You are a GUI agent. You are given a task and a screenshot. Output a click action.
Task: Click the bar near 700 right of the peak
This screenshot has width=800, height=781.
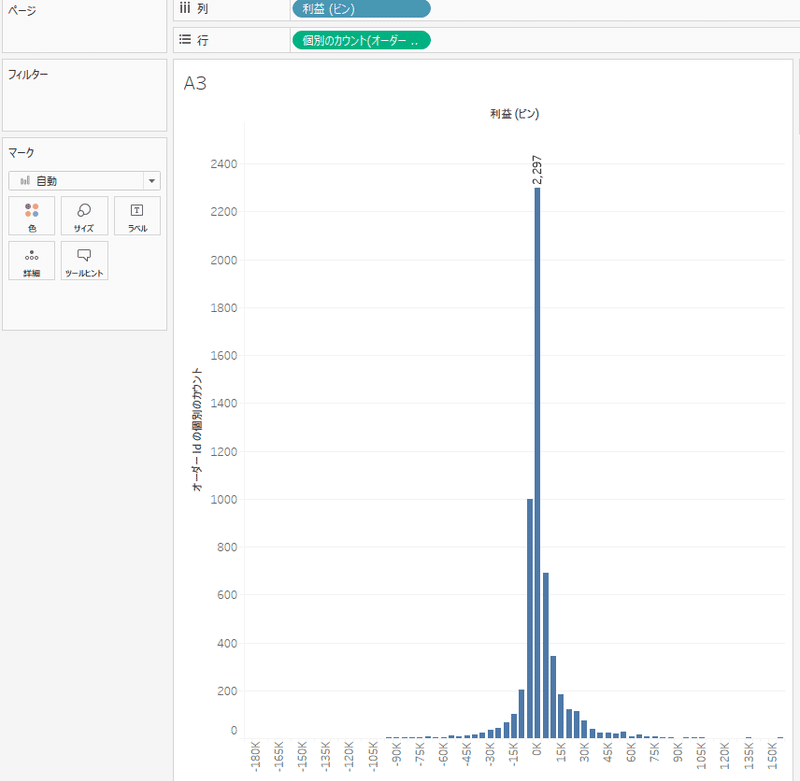pos(545,655)
